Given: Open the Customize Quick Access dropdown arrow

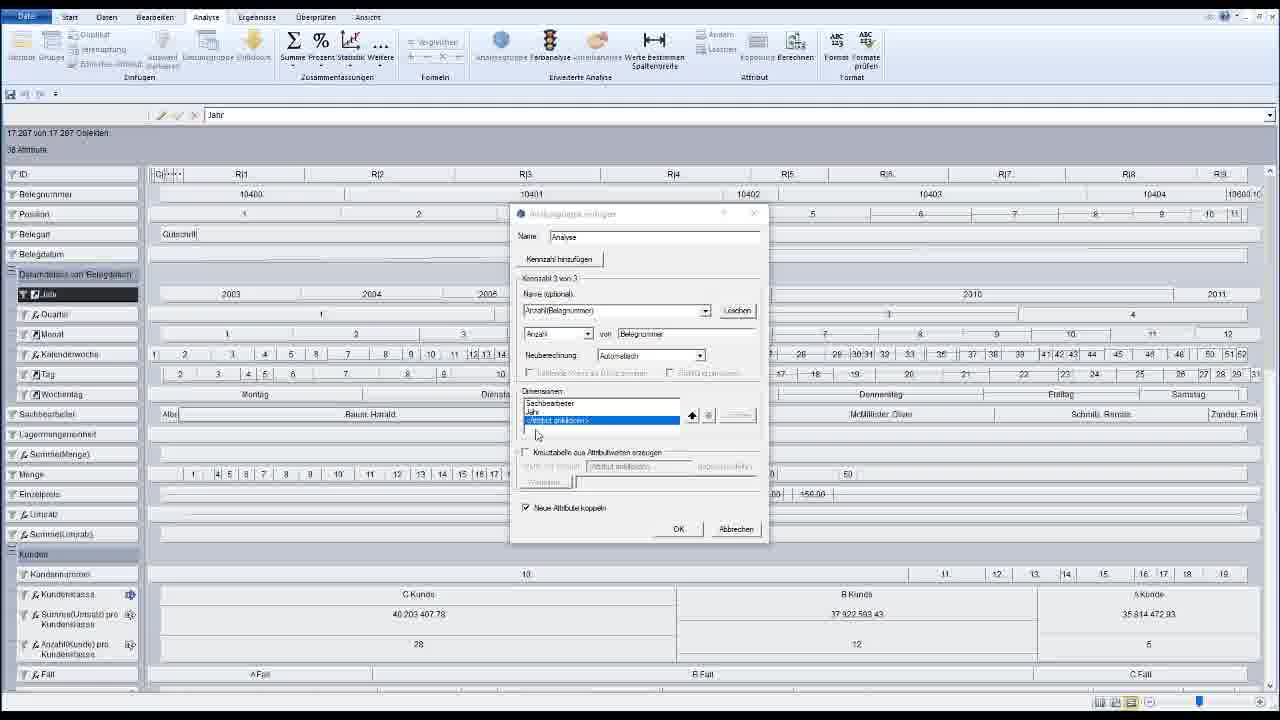Looking at the screenshot, I should (x=55, y=94).
